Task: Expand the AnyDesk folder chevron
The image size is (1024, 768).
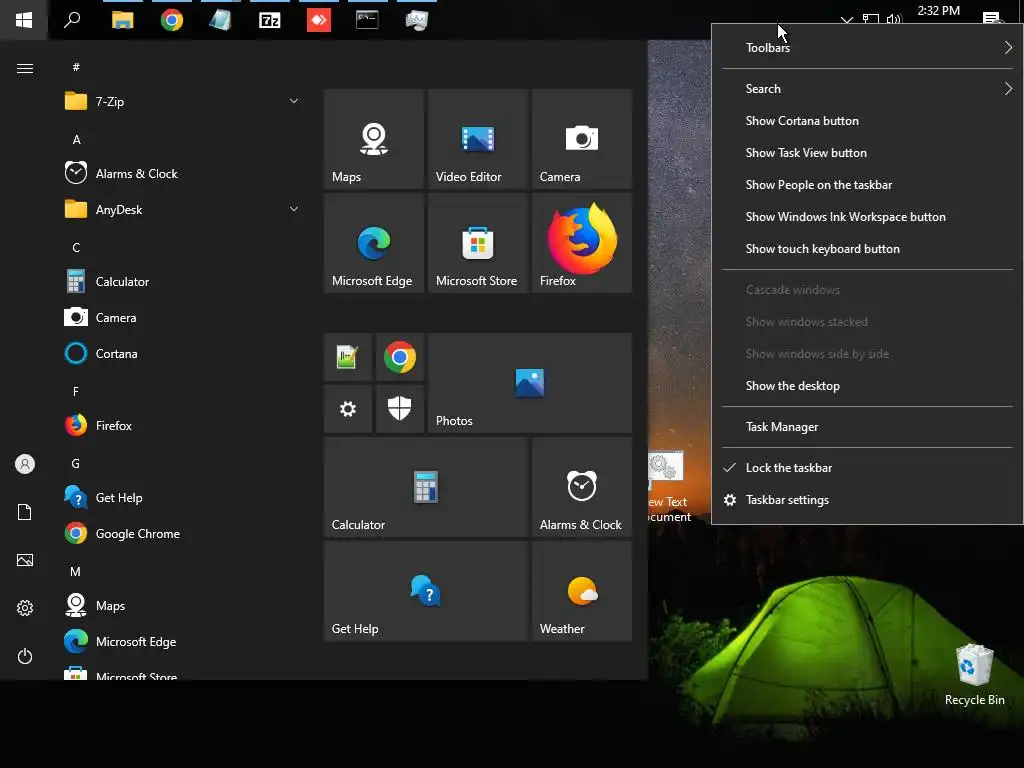Action: pos(294,209)
